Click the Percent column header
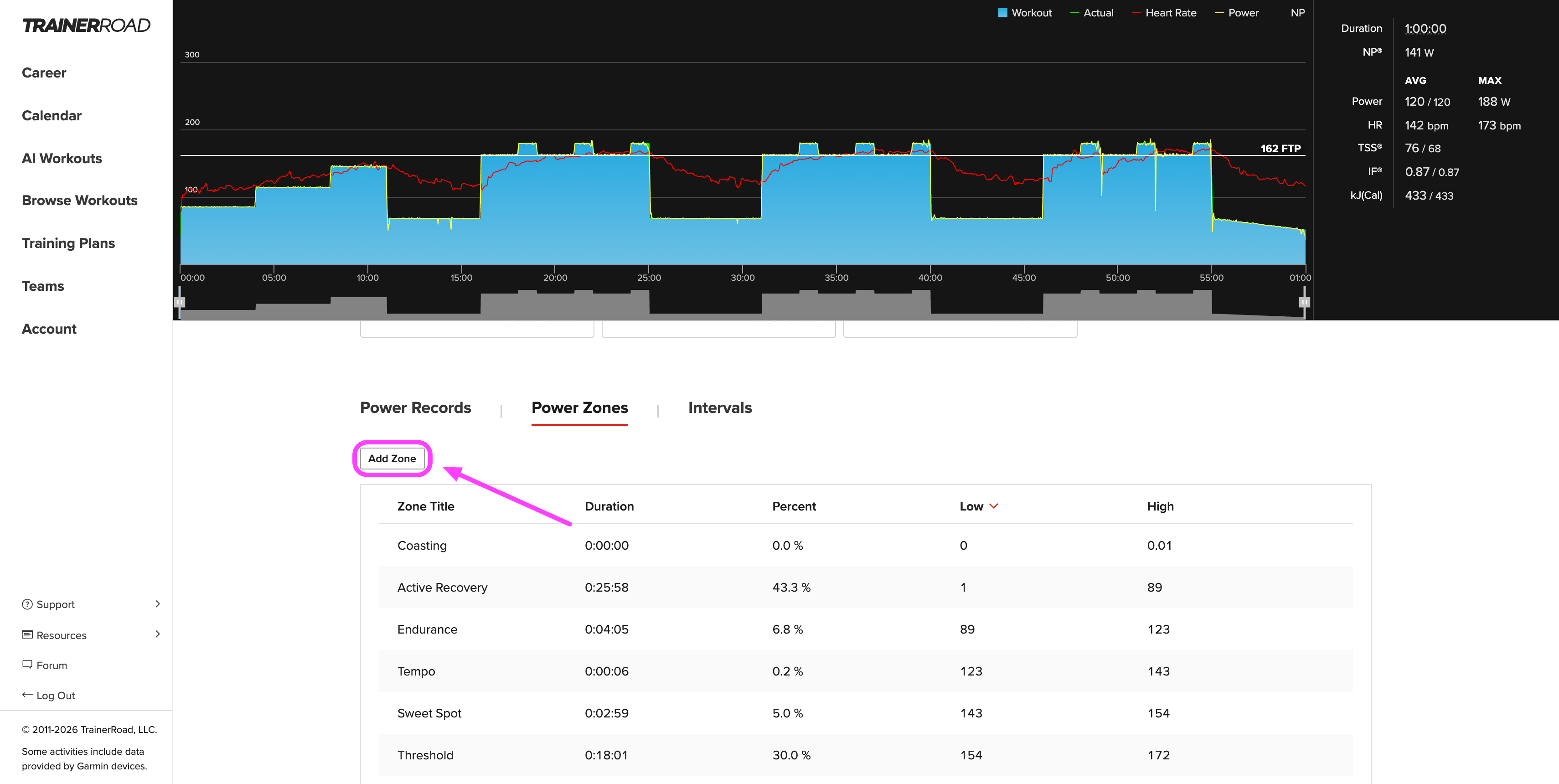Screen dimensions: 1559x784 (794, 506)
